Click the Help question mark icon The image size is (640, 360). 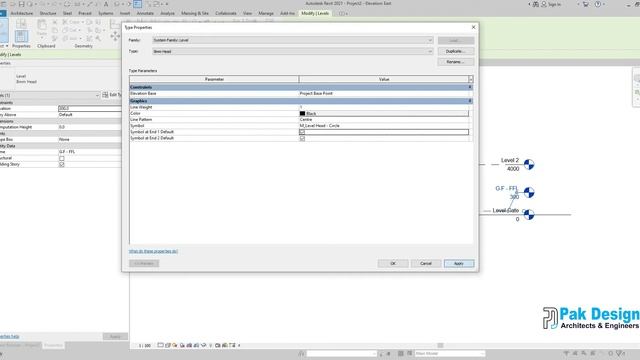click(598, 4)
